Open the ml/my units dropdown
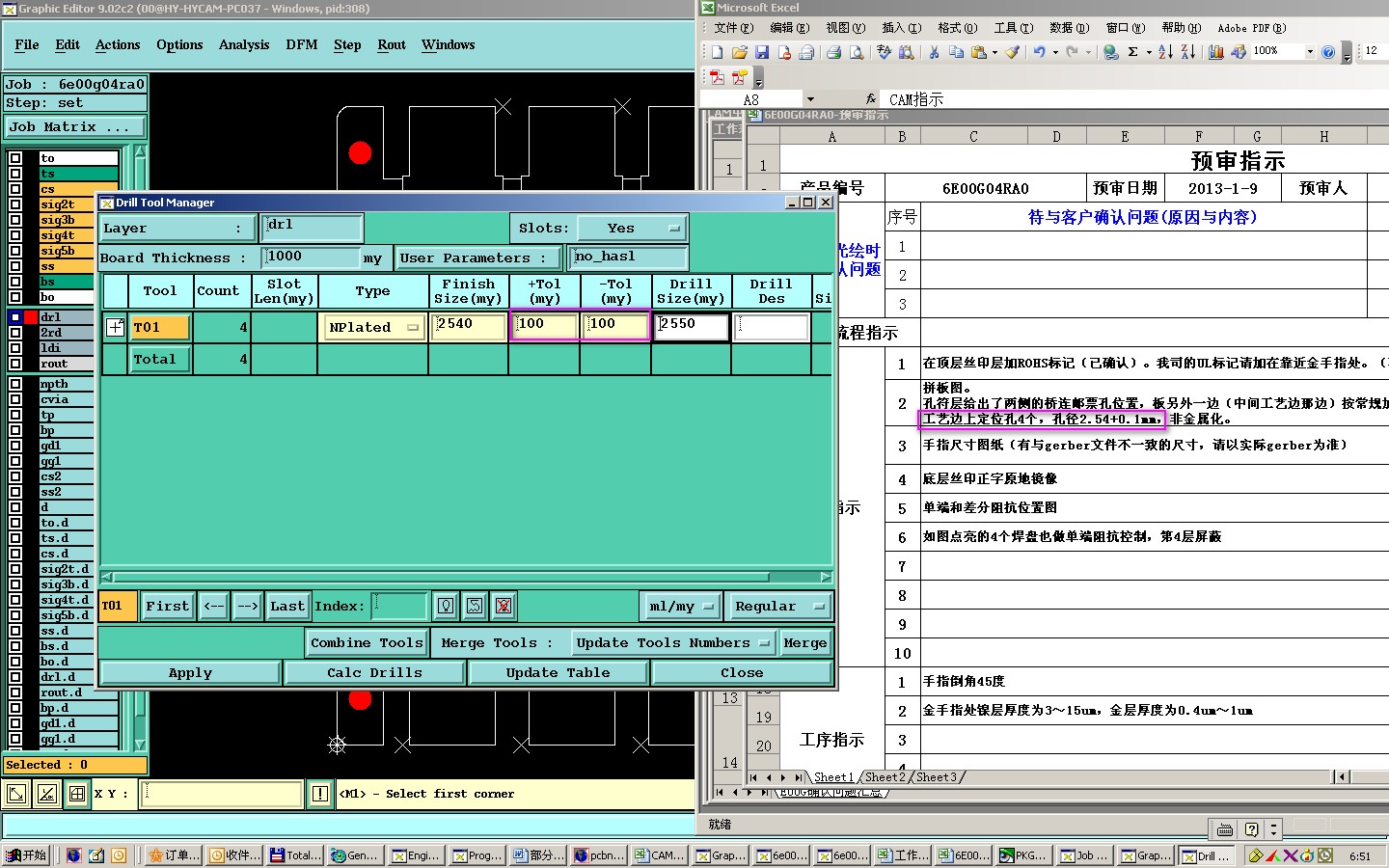This screenshot has height=868, width=1389. (681, 606)
